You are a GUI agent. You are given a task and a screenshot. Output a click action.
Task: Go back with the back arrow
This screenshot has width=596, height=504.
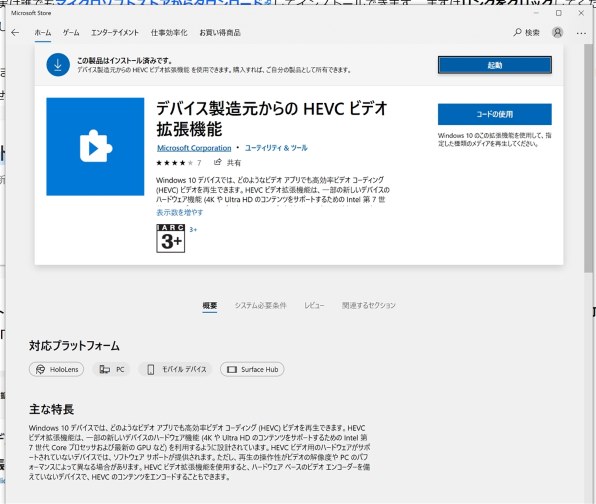click(15, 33)
